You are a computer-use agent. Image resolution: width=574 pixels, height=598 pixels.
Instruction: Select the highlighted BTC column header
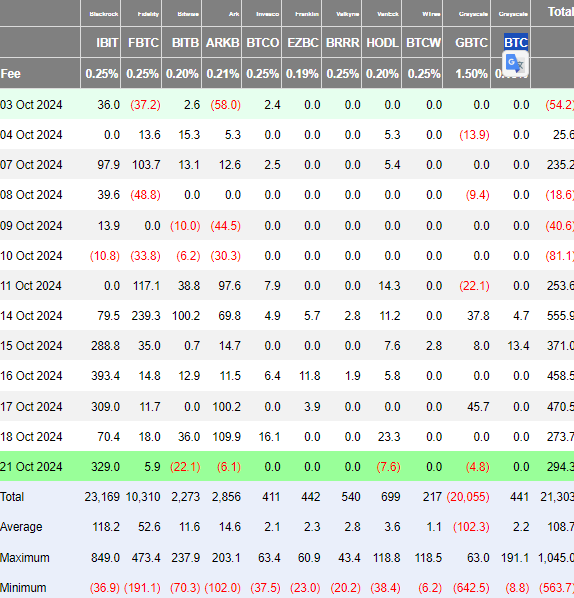[x=516, y=42]
